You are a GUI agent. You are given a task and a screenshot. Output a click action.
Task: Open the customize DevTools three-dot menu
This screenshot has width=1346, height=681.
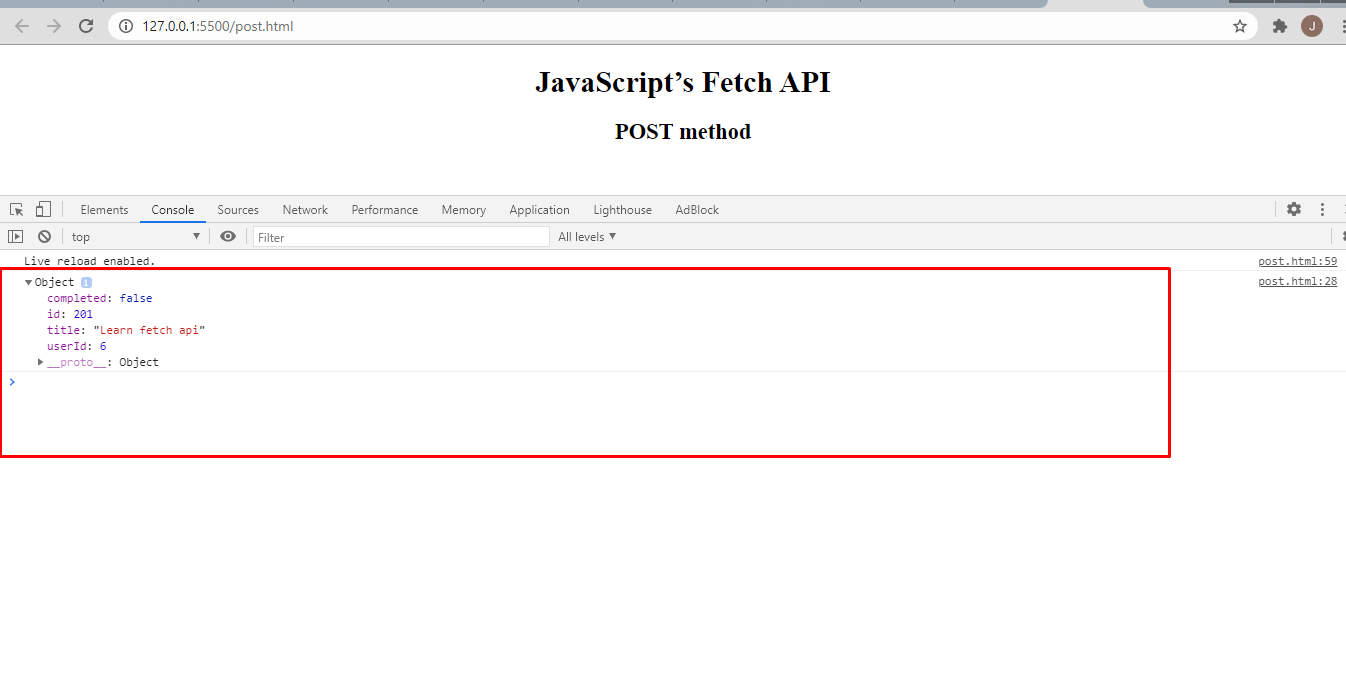[1322, 209]
